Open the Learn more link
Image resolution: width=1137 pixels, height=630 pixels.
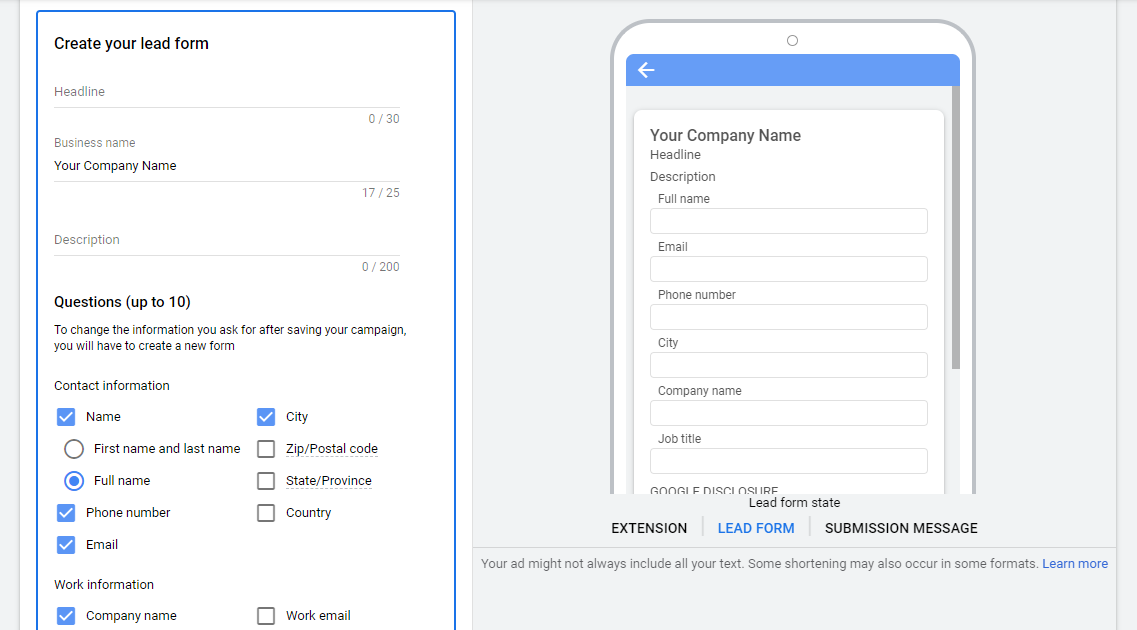(x=1075, y=564)
